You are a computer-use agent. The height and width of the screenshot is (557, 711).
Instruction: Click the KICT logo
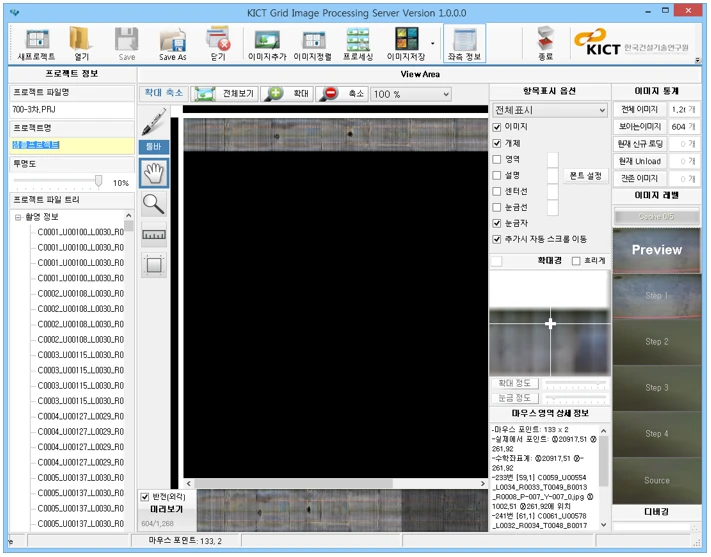coord(631,43)
